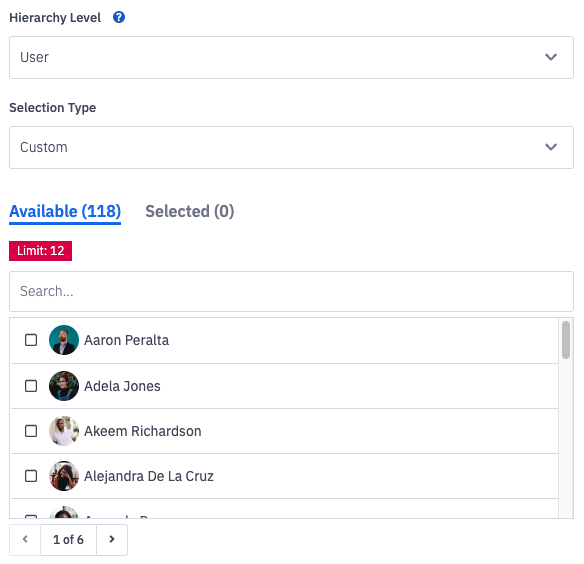This screenshot has height=564, width=584.
Task: Go to next page with right arrow
Action: click(112, 539)
